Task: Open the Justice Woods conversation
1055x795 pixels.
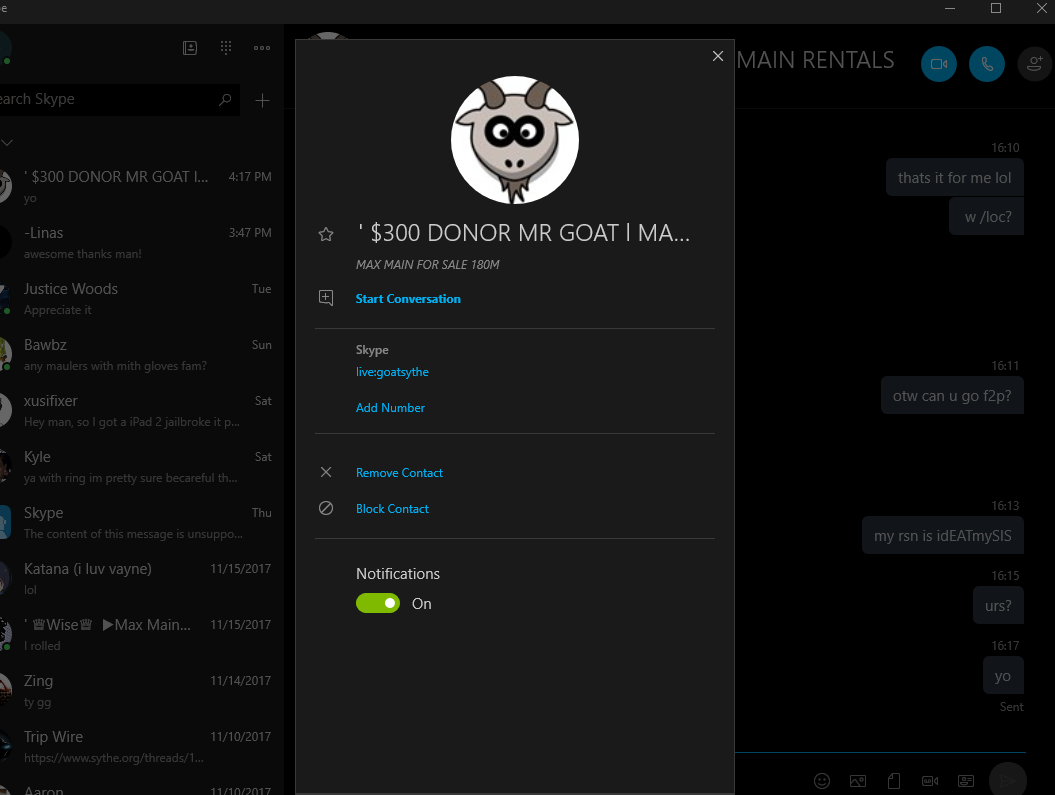Action: pyautogui.click(x=140, y=299)
